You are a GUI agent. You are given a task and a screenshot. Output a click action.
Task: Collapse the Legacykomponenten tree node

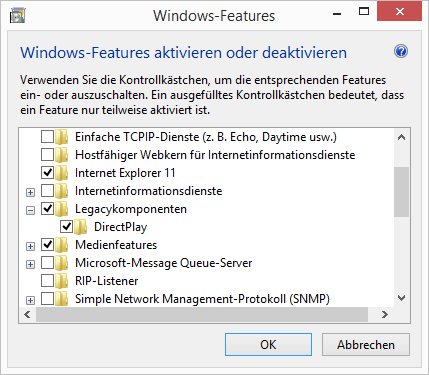pyautogui.click(x=30, y=210)
